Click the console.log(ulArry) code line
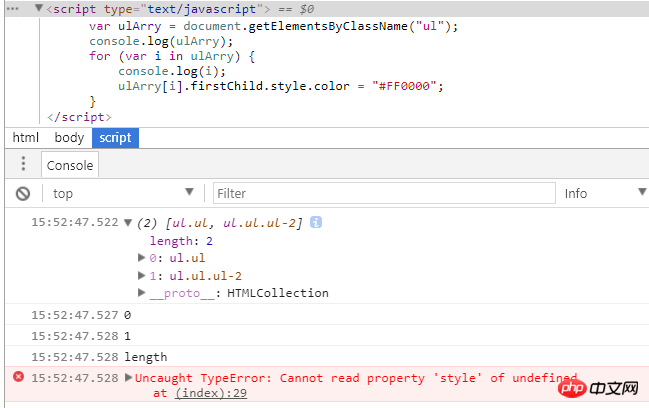 (x=161, y=41)
